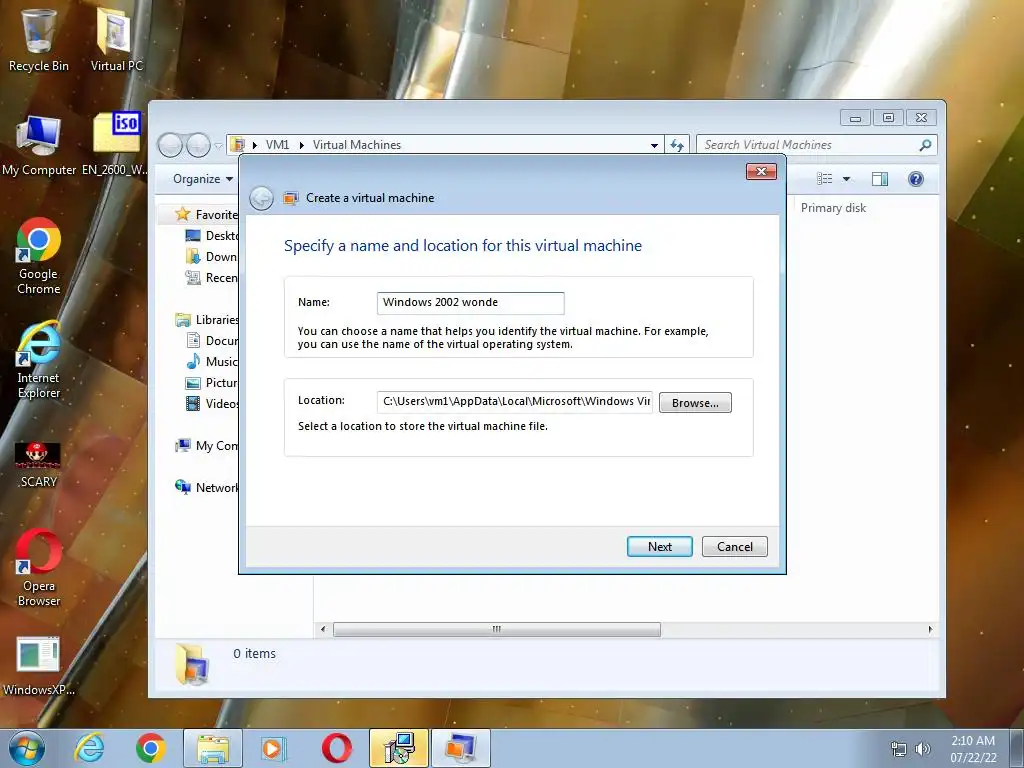The width and height of the screenshot is (1024, 768).
Task: Open Internet Explorer from taskbar
Action: pos(89,748)
